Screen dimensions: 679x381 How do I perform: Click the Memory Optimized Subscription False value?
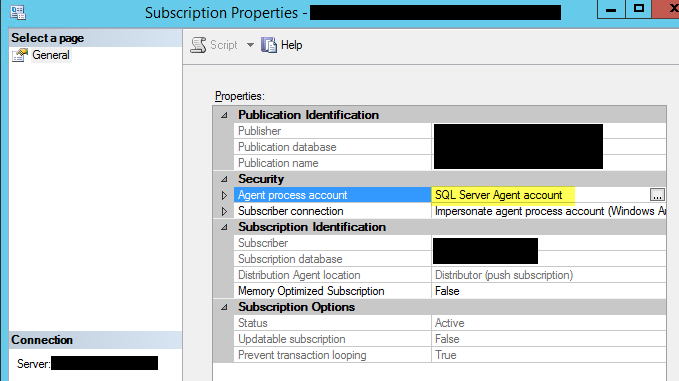(447, 291)
